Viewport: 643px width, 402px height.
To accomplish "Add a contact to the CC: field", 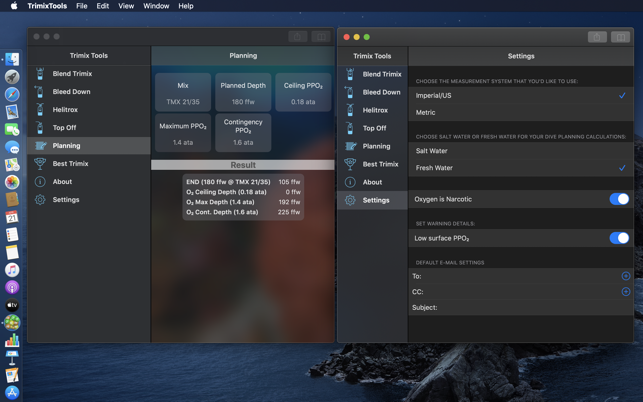I will [625, 292].
